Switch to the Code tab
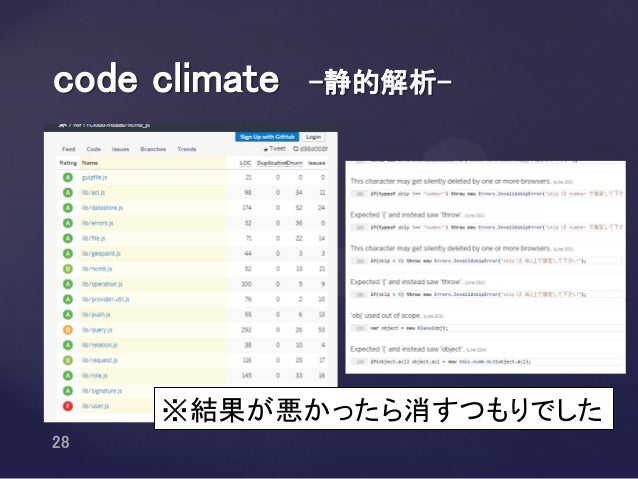Screen dimensions: 638x479 [x=94, y=149]
